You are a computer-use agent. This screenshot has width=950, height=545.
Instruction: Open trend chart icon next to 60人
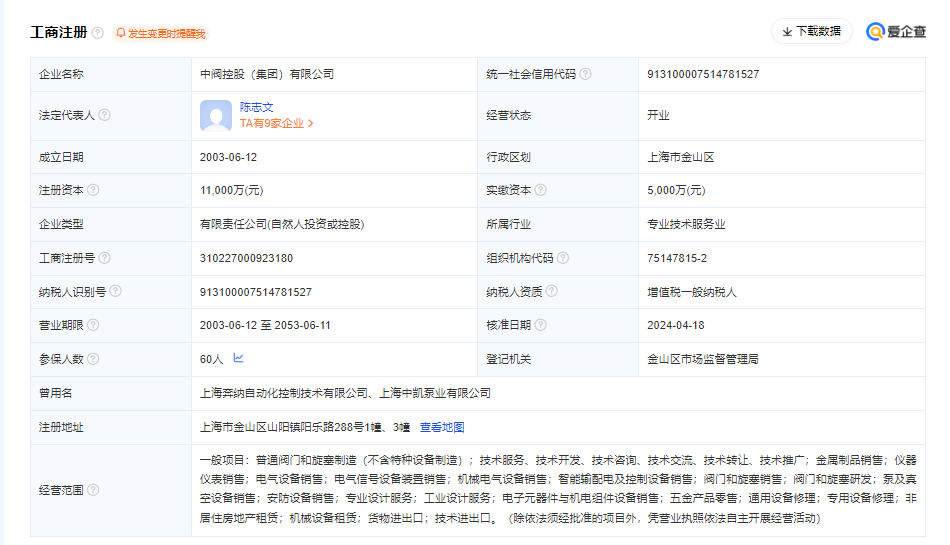coord(238,358)
